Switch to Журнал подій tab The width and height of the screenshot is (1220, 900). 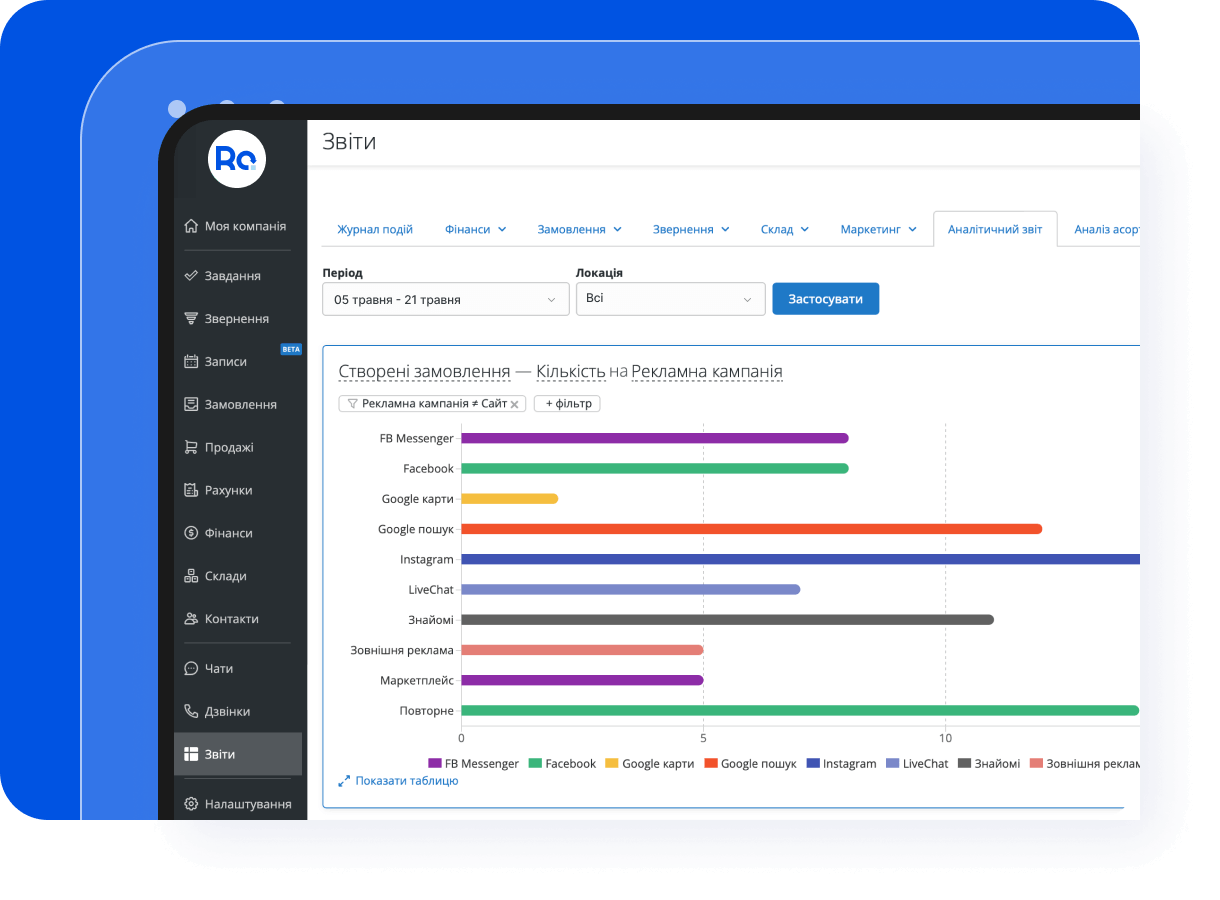375,229
